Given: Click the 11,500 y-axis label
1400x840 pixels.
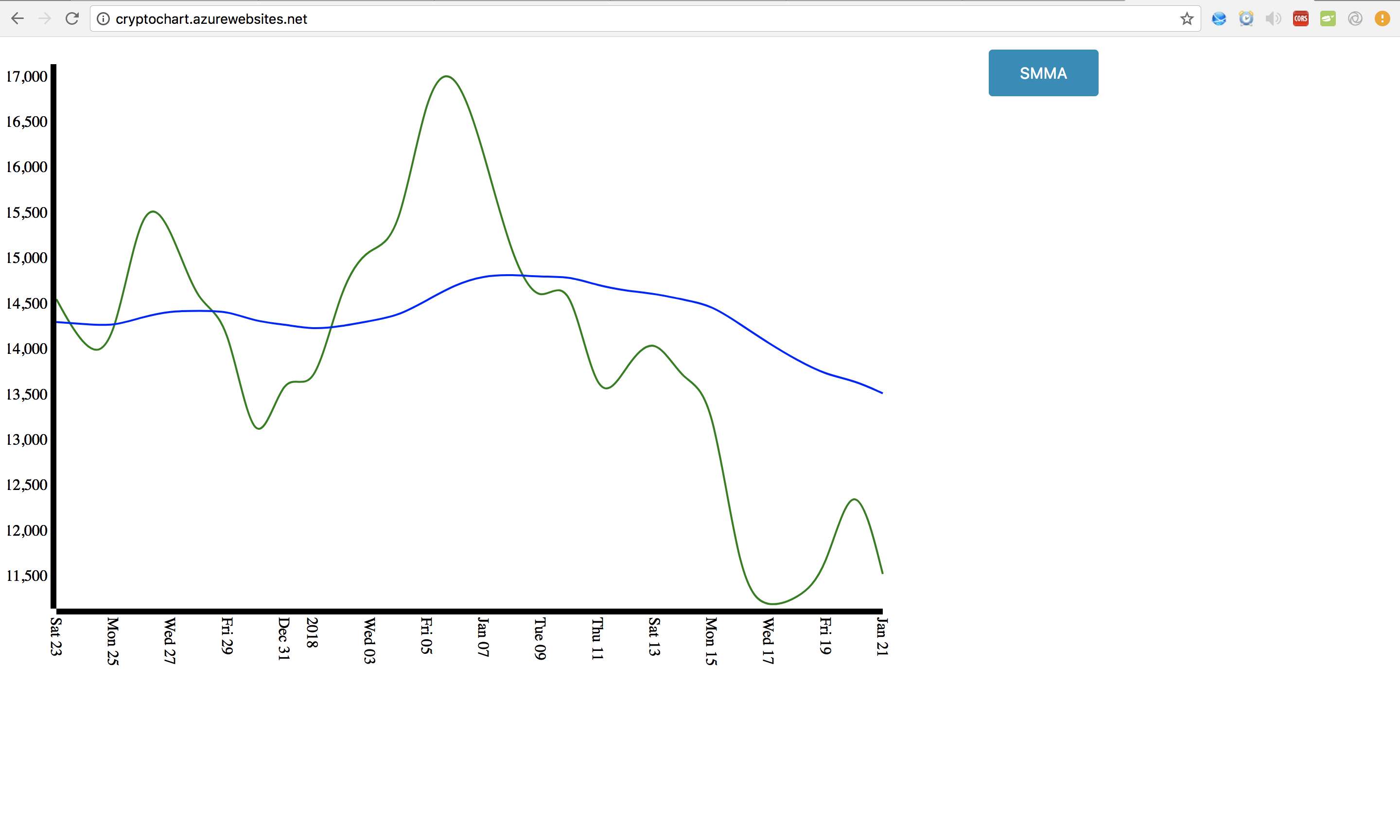Looking at the screenshot, I should tap(27, 576).
